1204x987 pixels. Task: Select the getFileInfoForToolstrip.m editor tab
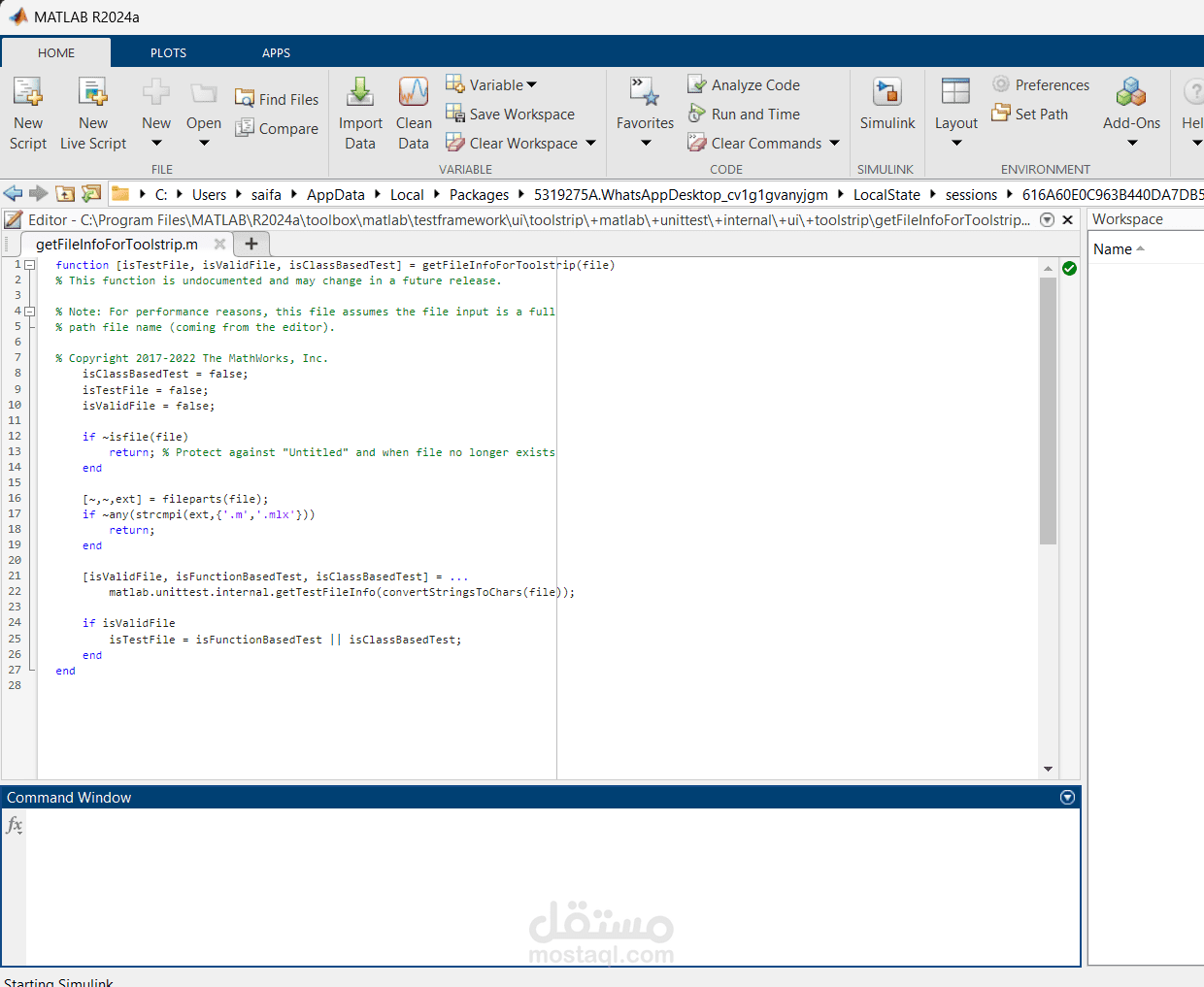(117, 244)
